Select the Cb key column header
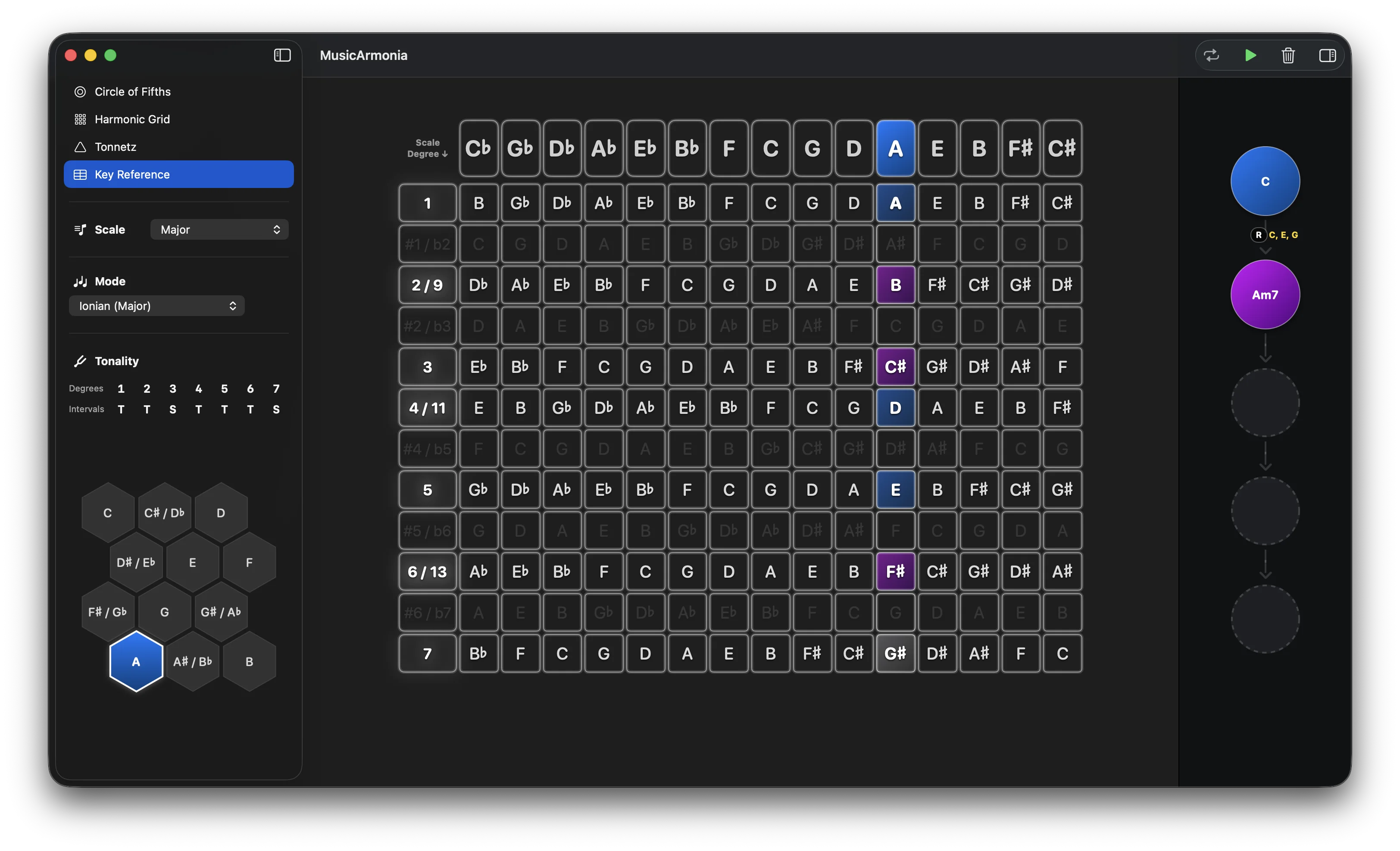The image size is (1400, 851). tap(478, 148)
